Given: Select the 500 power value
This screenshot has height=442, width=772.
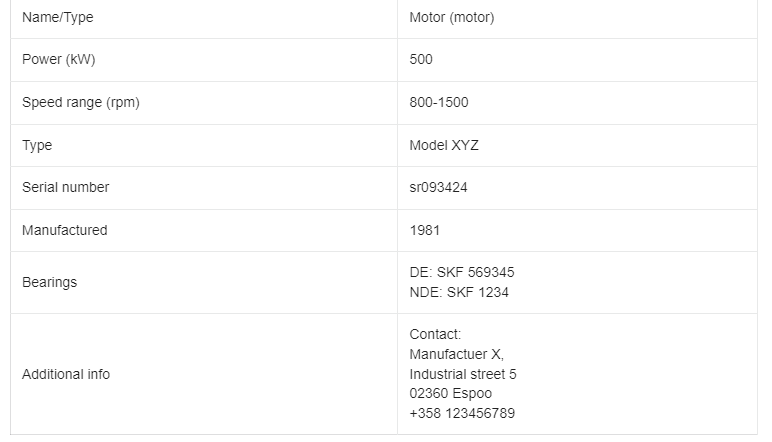Looking at the screenshot, I should (421, 60).
